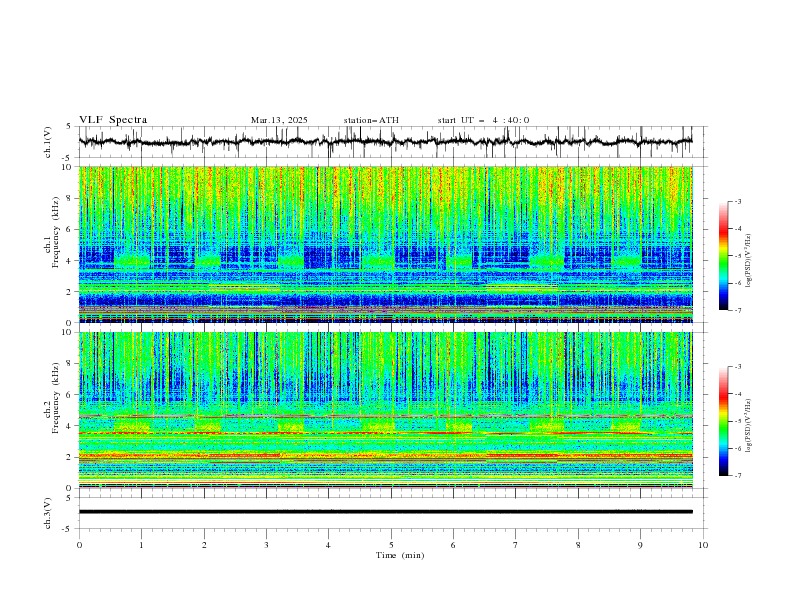Click time axis tick label "4"
Viewport: 792px width, 612px height.
[x=328, y=545]
